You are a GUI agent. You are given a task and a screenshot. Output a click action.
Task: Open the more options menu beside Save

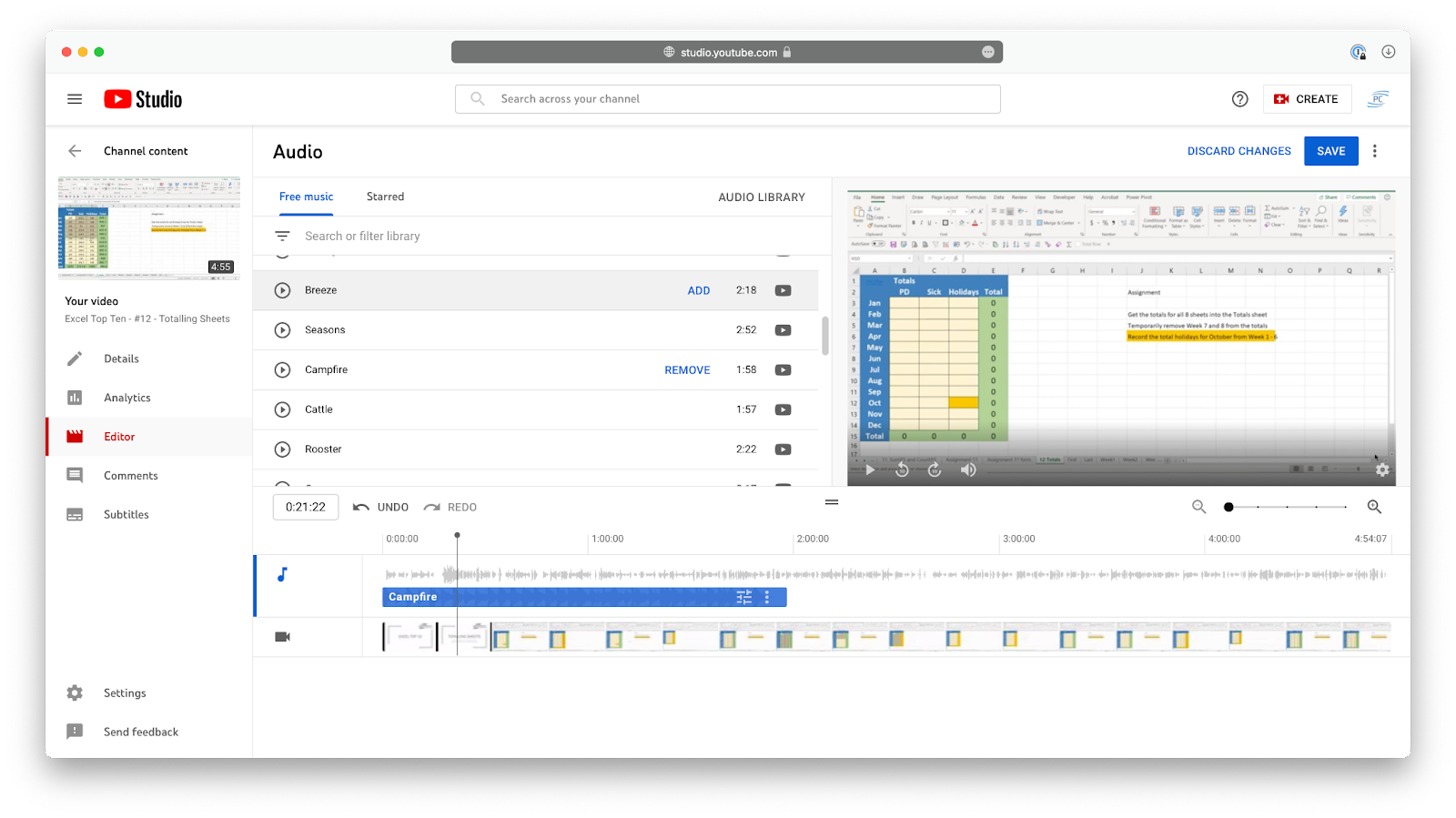click(x=1374, y=151)
